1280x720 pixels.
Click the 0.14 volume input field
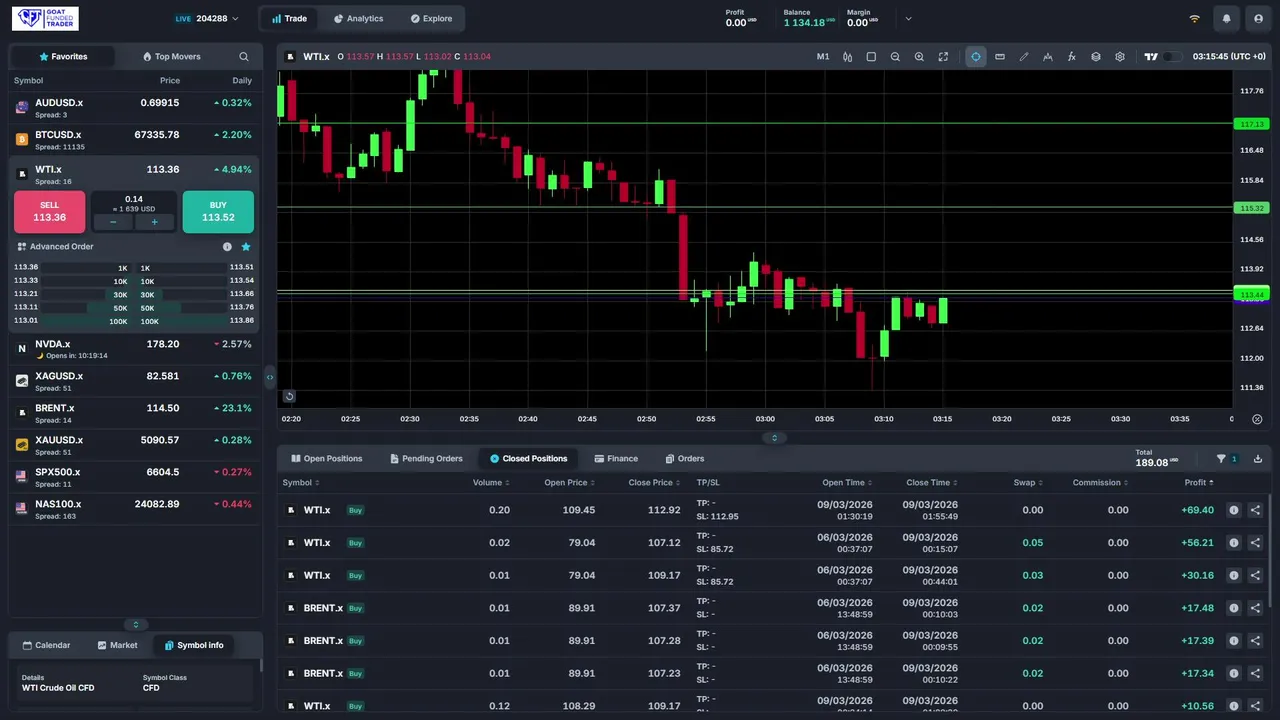pos(134,199)
